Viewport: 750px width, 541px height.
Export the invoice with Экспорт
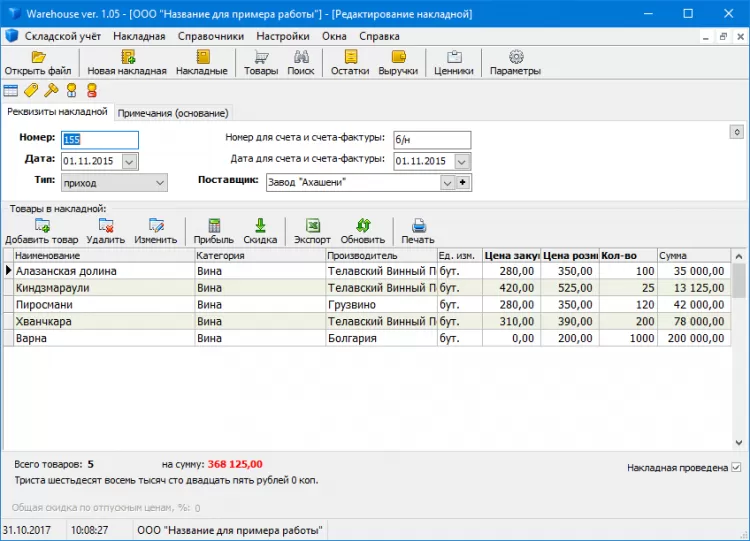312,226
